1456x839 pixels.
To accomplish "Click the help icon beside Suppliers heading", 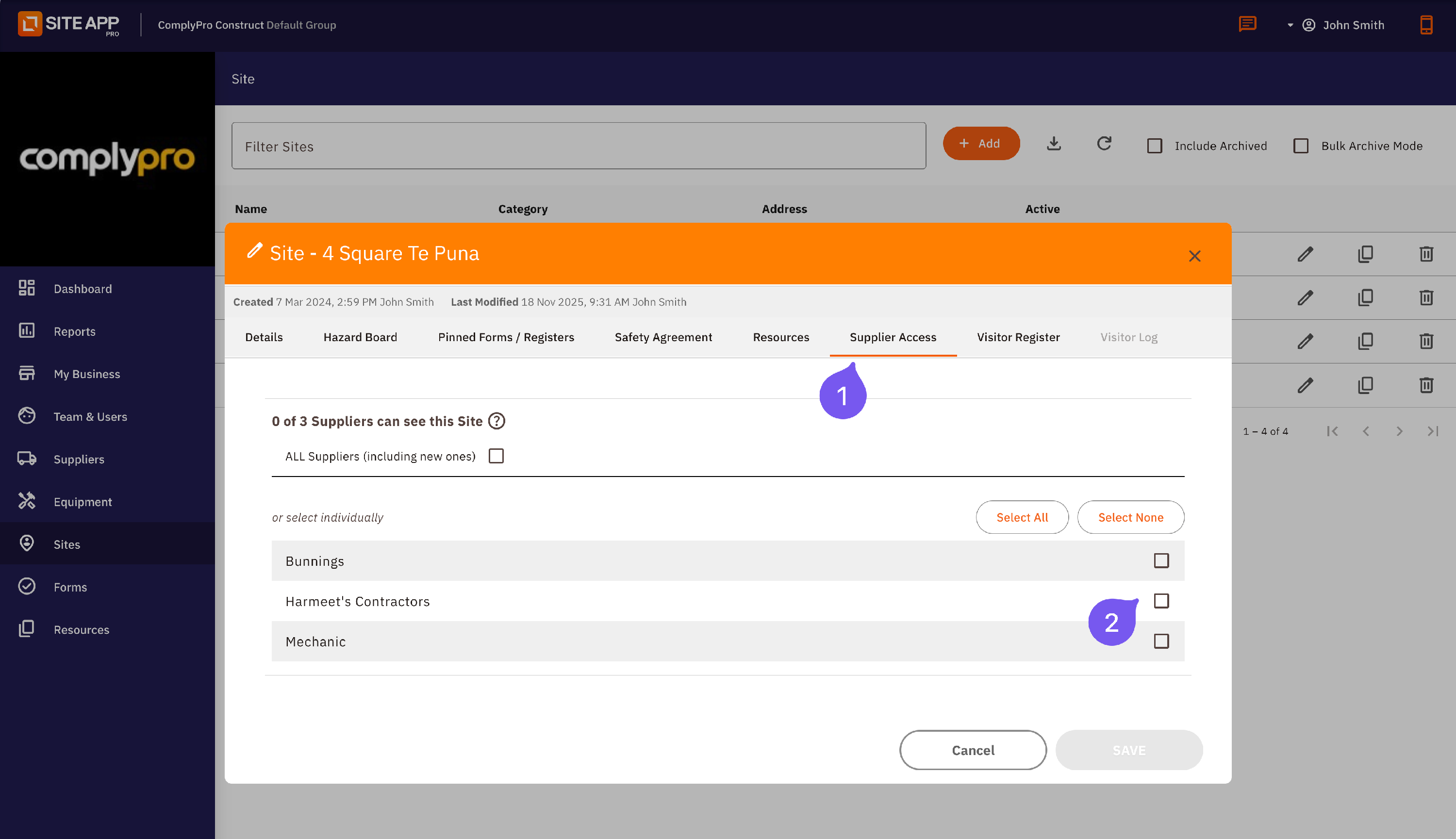I will 496,421.
